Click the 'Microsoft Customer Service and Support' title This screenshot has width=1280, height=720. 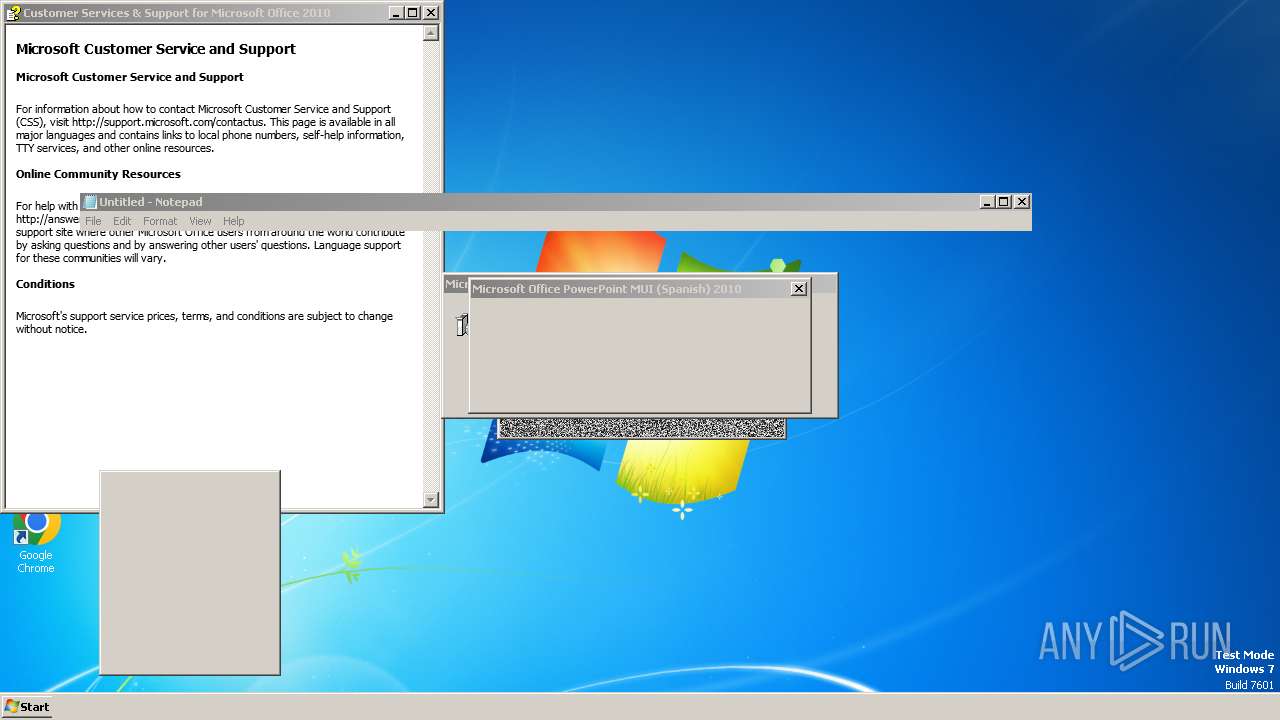(156, 49)
